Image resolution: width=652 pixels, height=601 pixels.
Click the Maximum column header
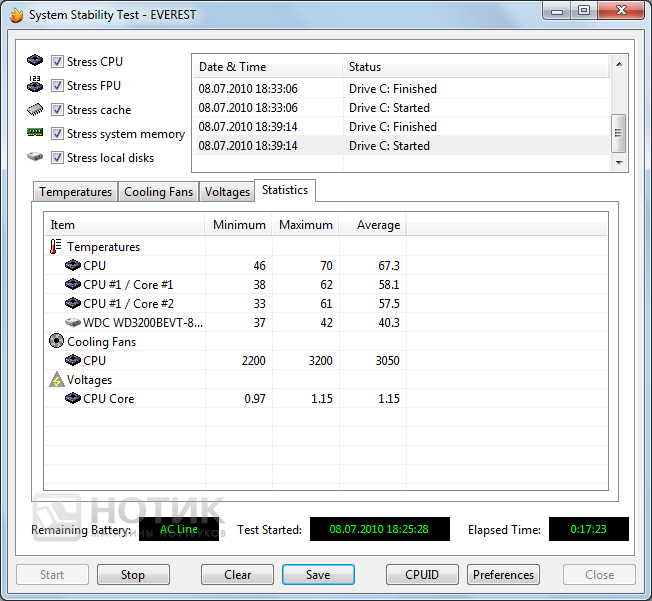pyautogui.click(x=306, y=225)
